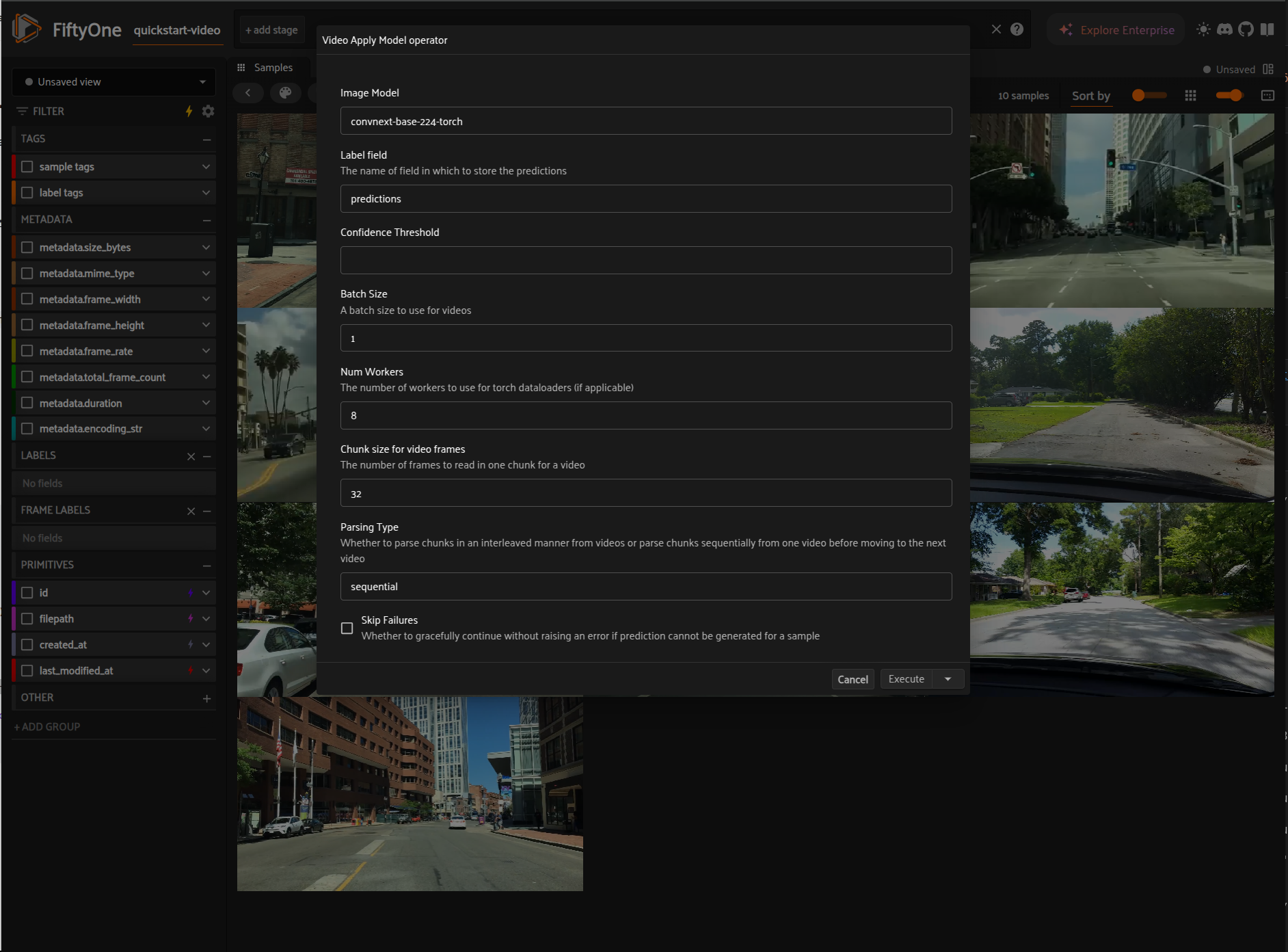Screen dimensions: 1288x952
Task: Click the Sort by button
Action: pyautogui.click(x=1090, y=96)
